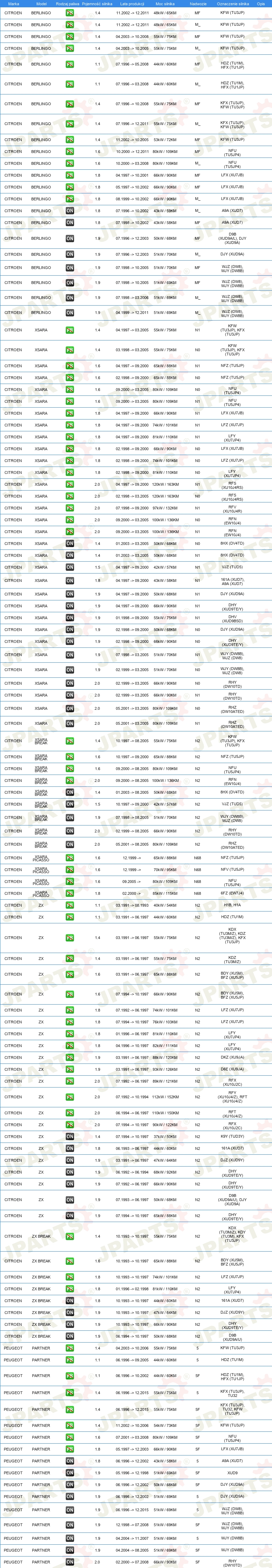Screen dimensions: 272x1568
Task: Click the petrol icon in the ZX KDZ (TU3M/Z) row
Action: click(70, 959)
